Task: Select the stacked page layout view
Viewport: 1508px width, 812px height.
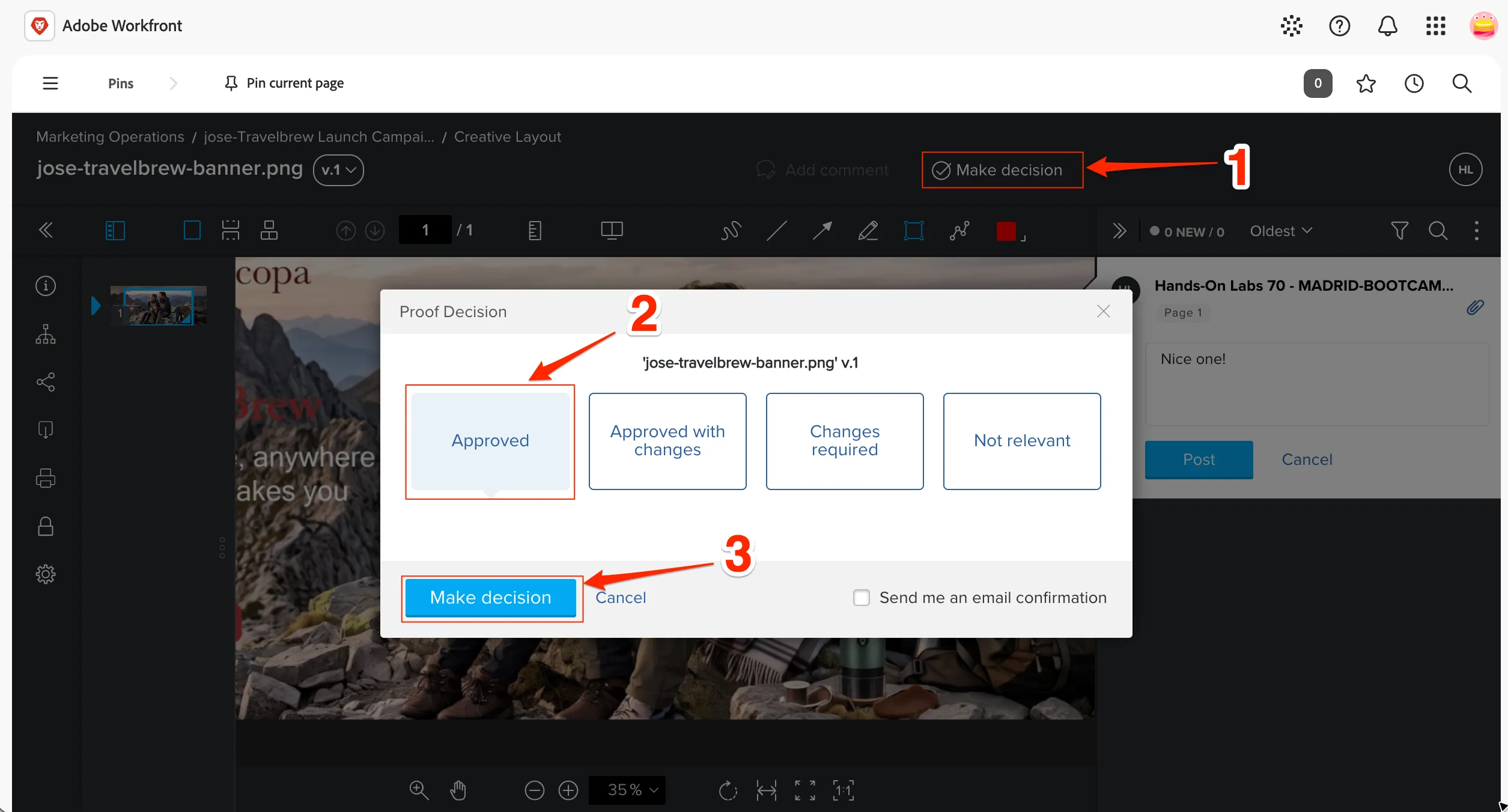Action: pyautogui.click(x=269, y=231)
